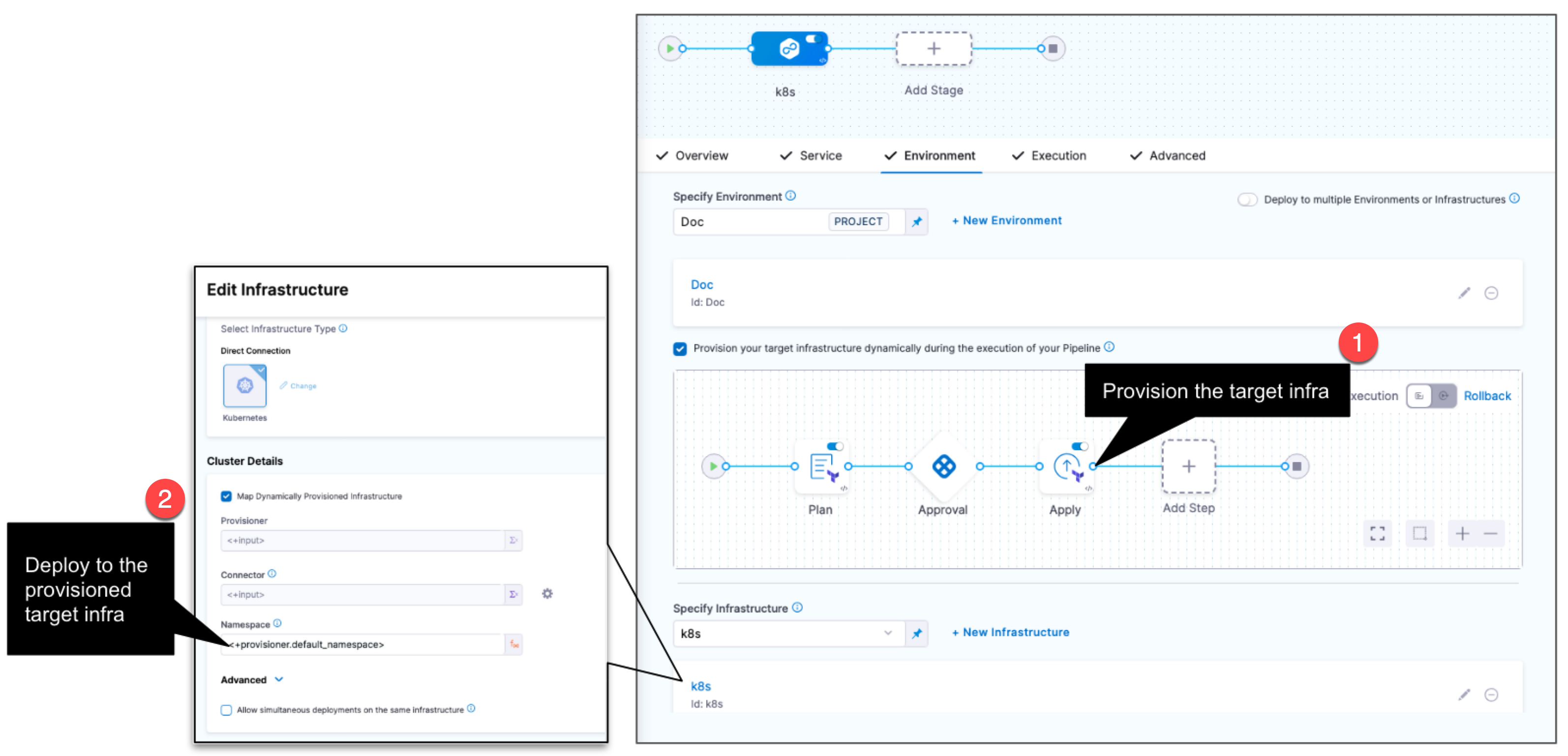Image resolution: width=1568 pixels, height=756 pixels.
Task: Uncheck Provision your target infrastructure dynamically
Action: tap(680, 349)
